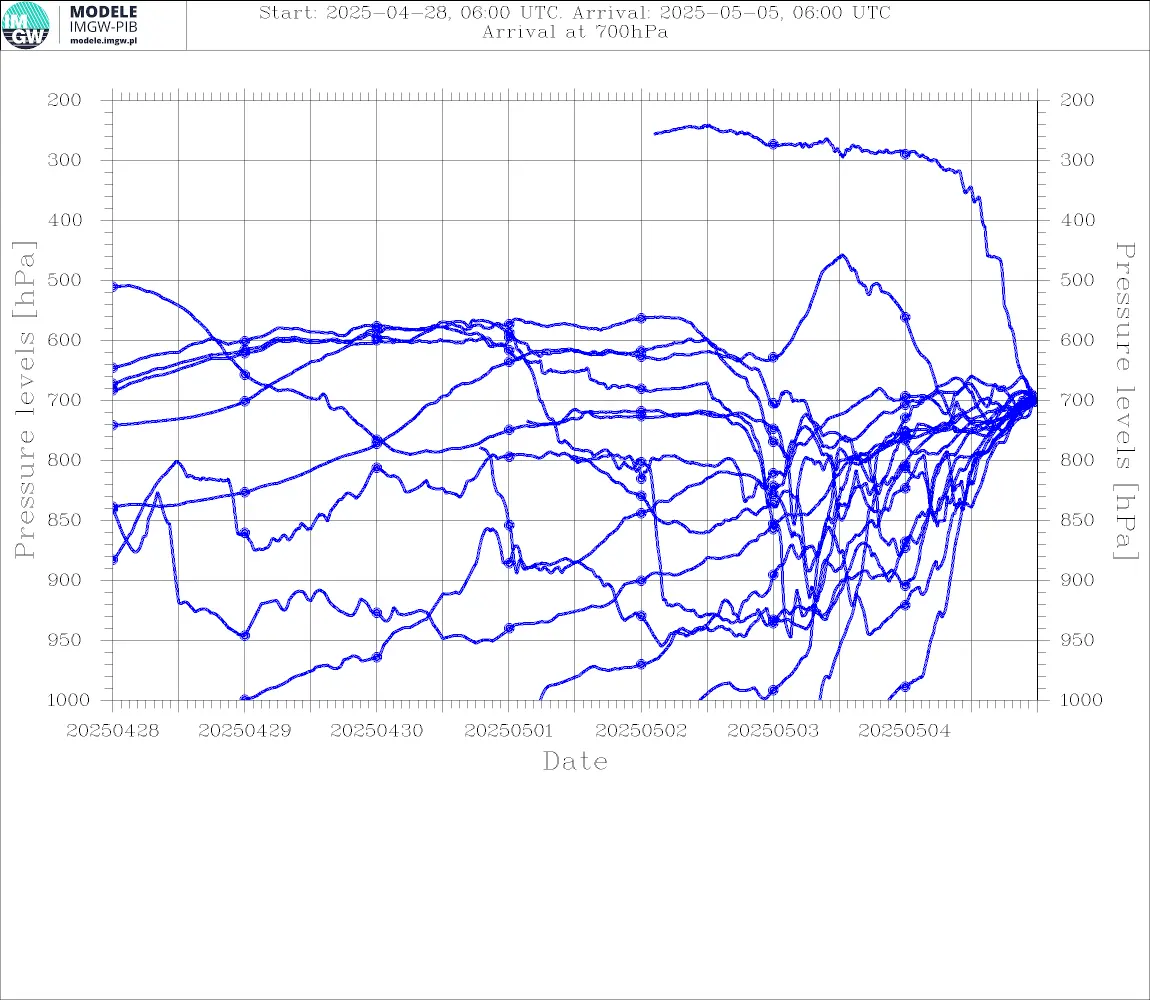Click the 20250430 marker near 965 hPa
1150x1000 pixels.
[x=377, y=657]
